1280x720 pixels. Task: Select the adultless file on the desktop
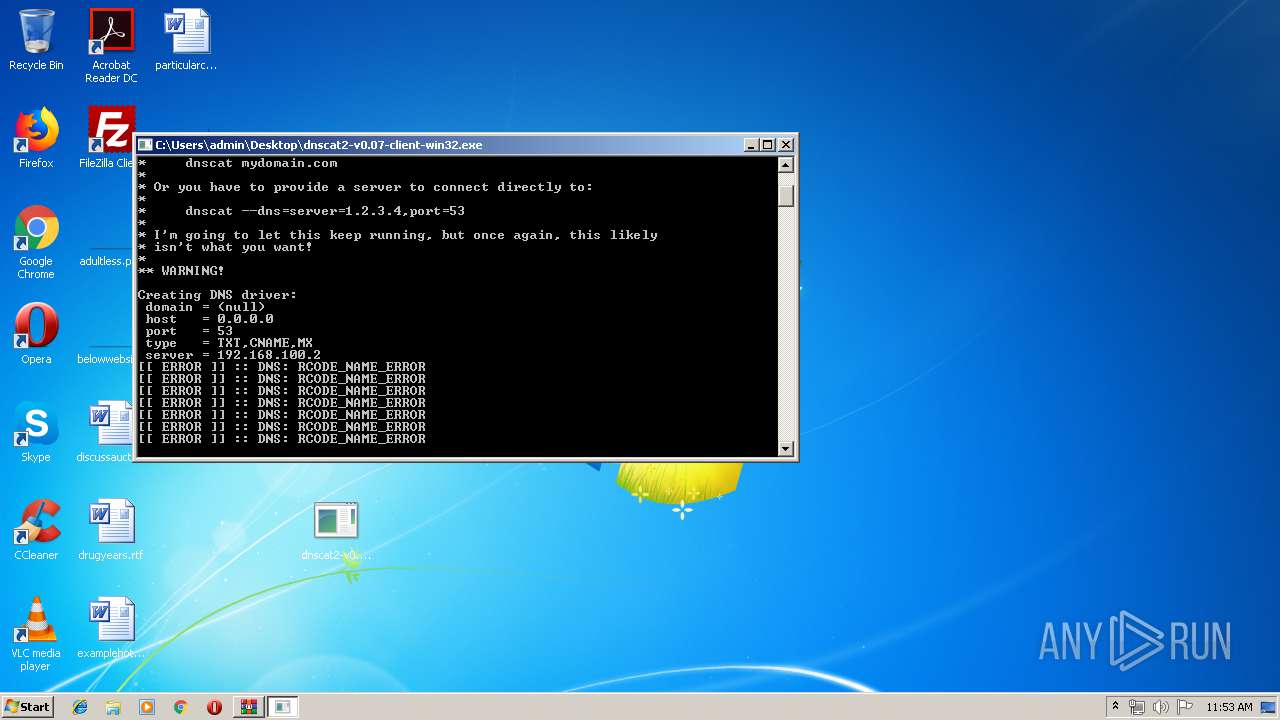(x=107, y=261)
